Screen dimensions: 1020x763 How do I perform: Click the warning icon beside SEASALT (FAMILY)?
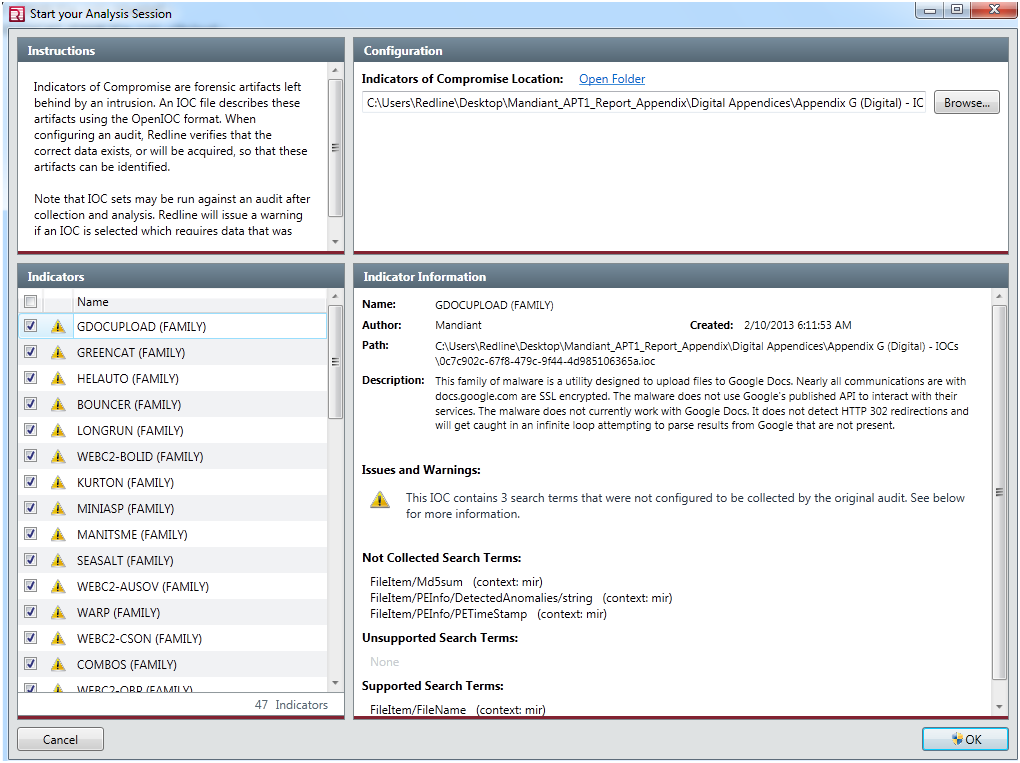click(x=58, y=560)
